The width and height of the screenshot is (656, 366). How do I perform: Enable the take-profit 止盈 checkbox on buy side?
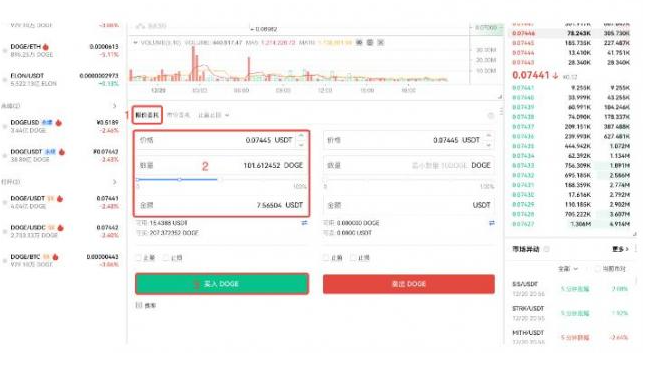138,258
